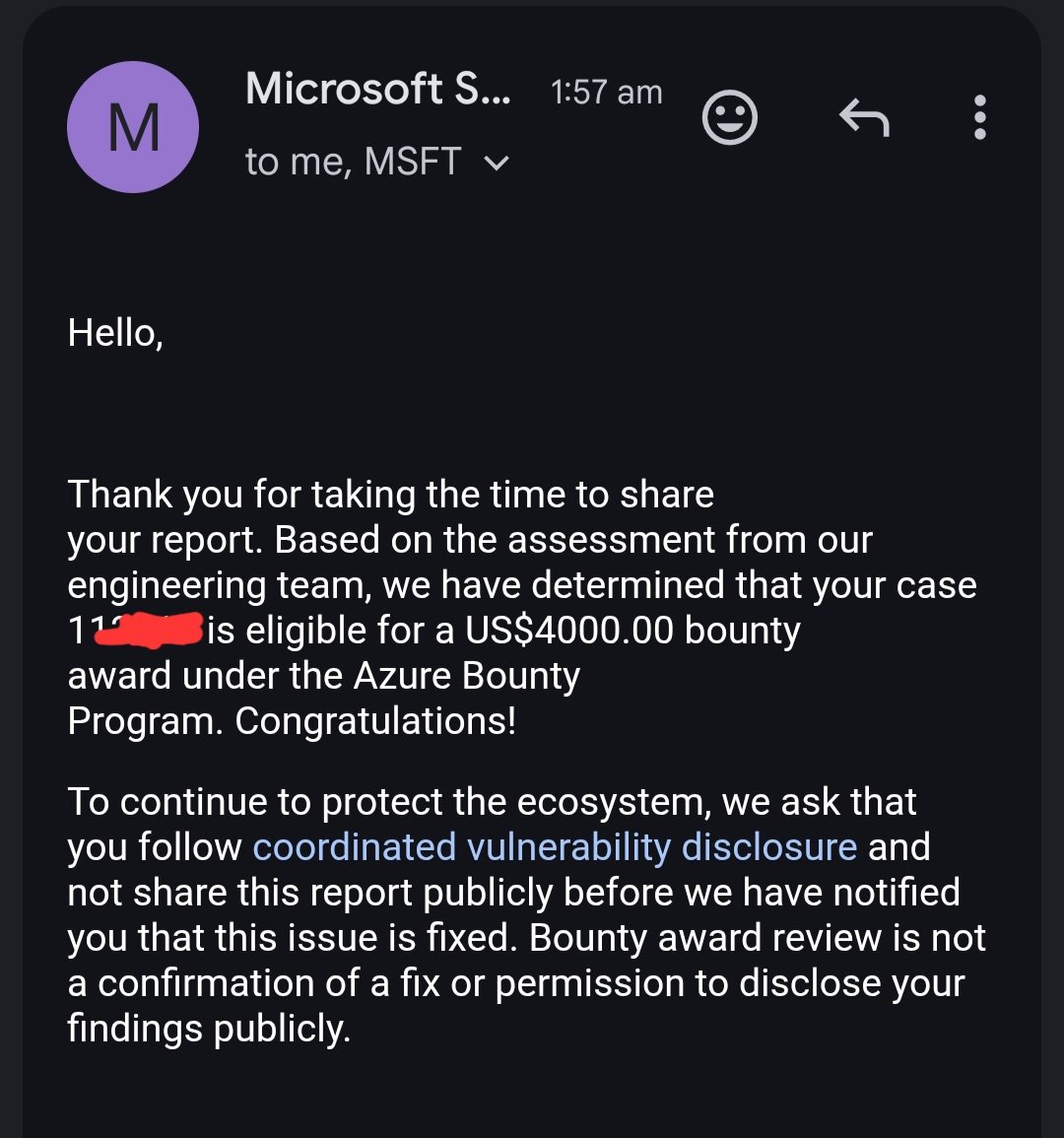The image size is (1064, 1138).
Task: Reply using the curved arrow icon
Action: pyautogui.click(x=864, y=117)
